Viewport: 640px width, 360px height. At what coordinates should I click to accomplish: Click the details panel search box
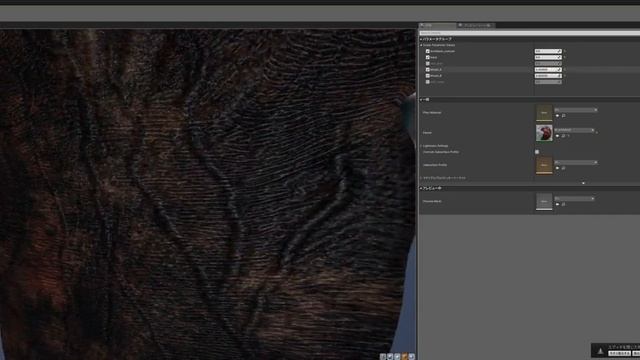(x=529, y=33)
